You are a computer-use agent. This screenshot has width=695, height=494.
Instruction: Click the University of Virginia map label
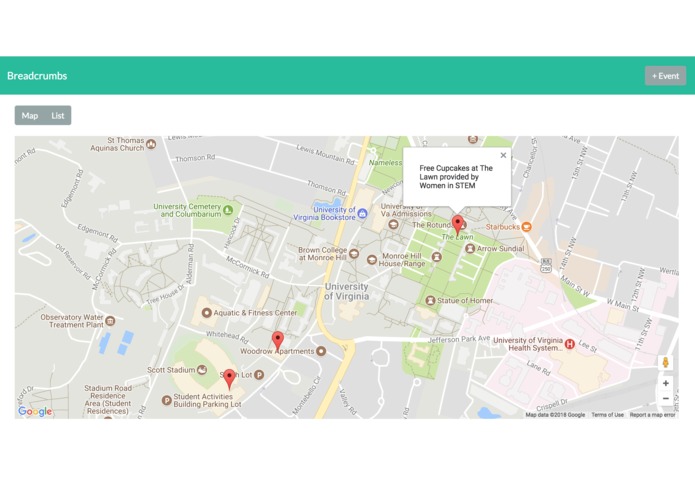[x=347, y=292]
